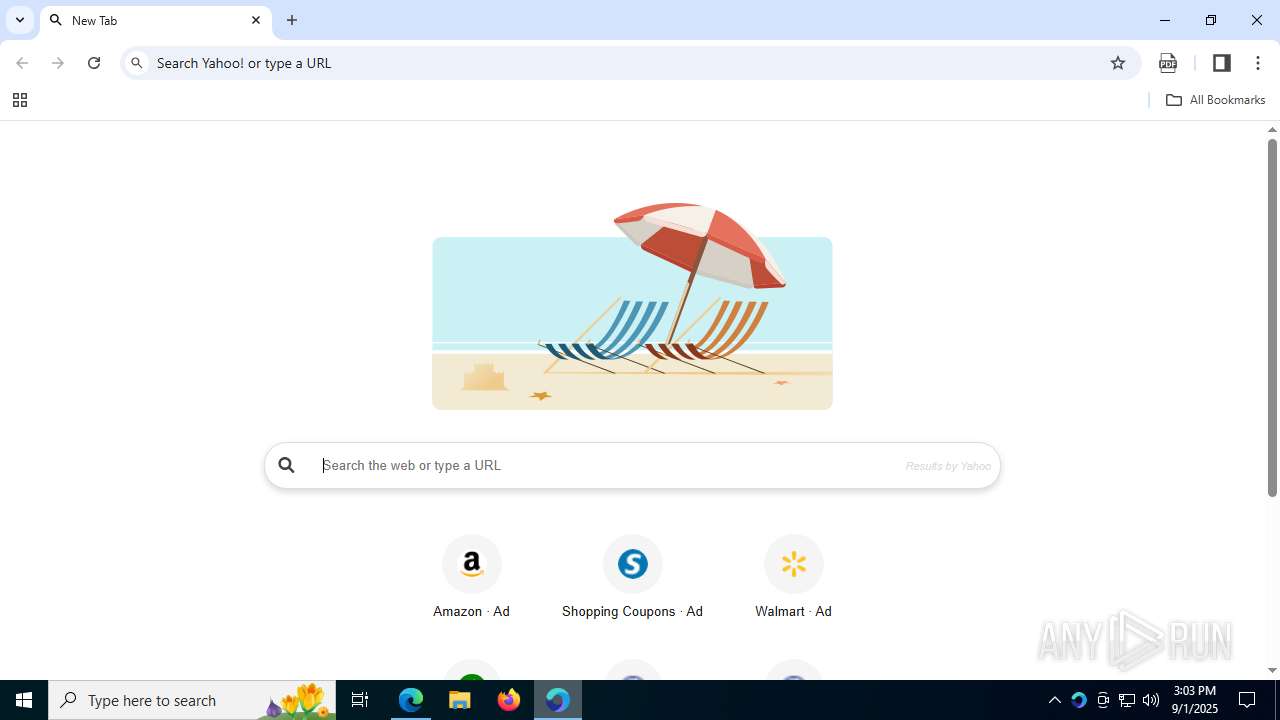Open the tab search dropdown arrow

pyautogui.click(x=20, y=20)
